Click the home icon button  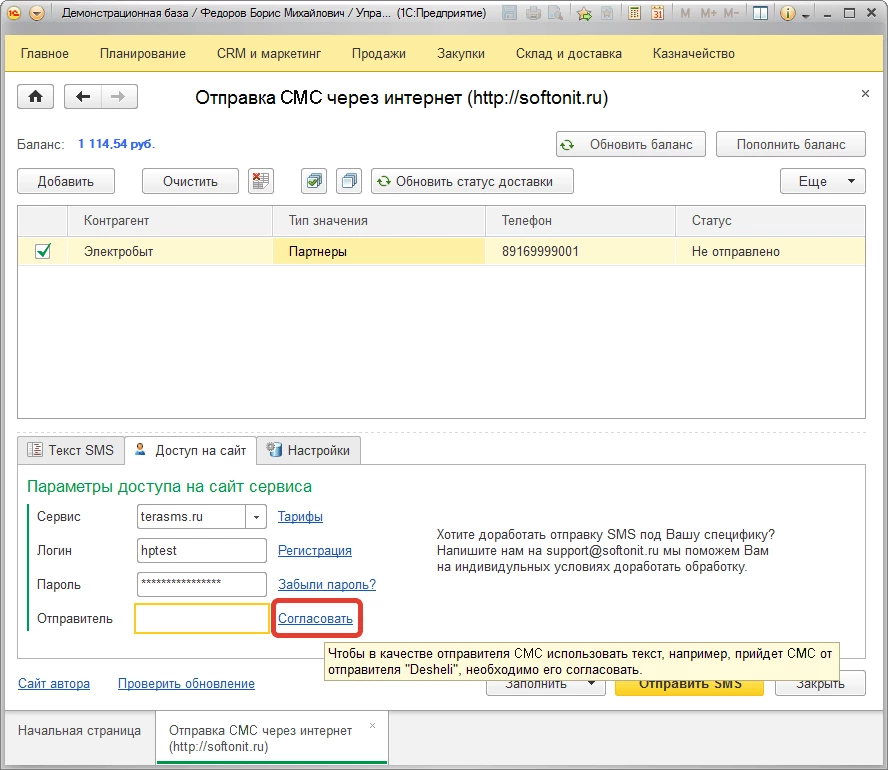pos(36,97)
